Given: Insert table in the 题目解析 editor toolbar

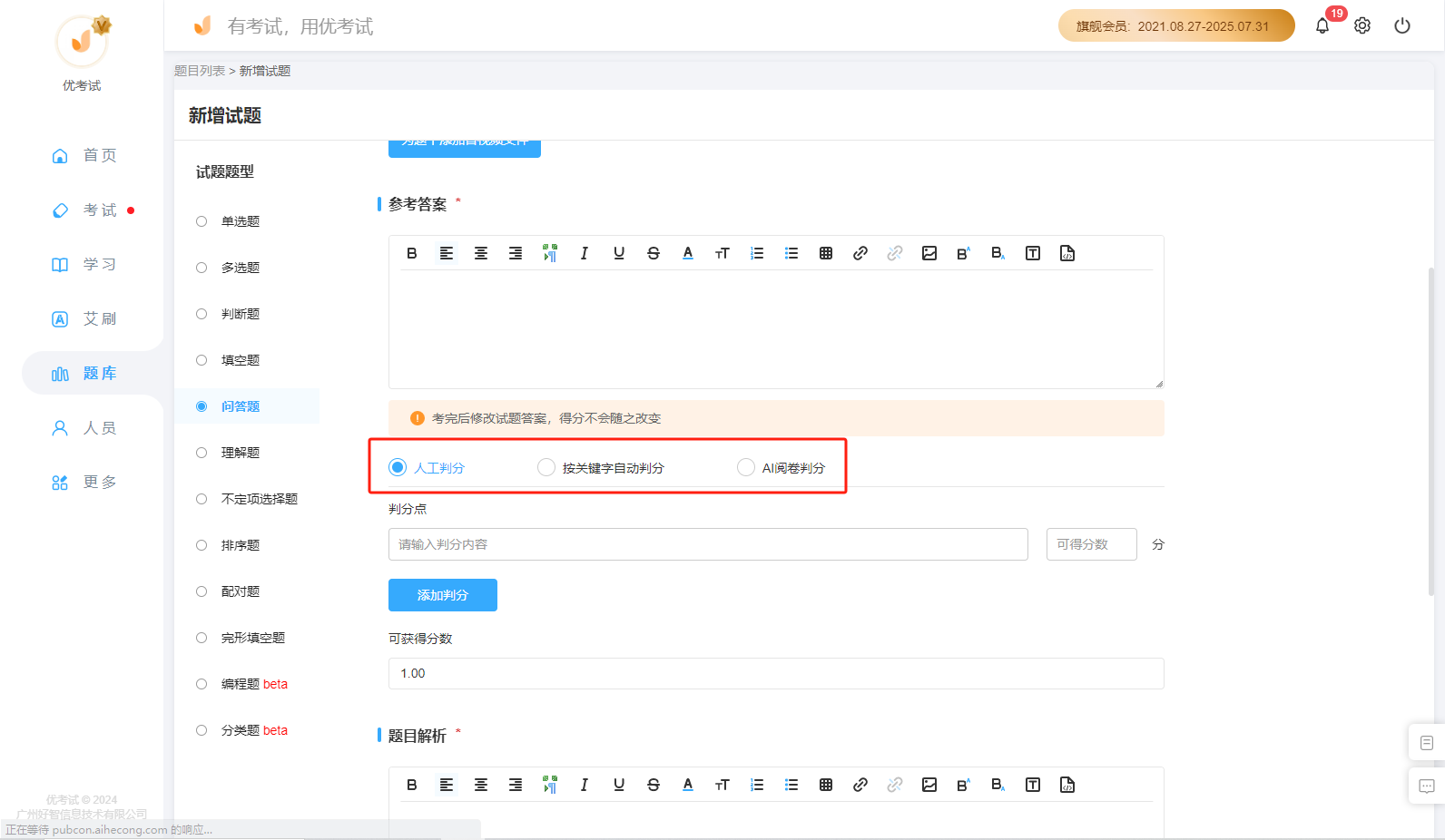Looking at the screenshot, I should 826,785.
